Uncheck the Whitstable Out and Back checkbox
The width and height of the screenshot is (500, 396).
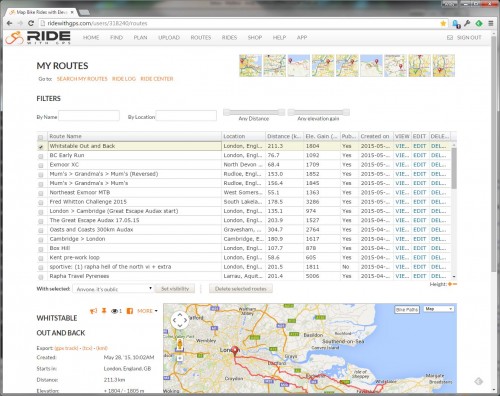[x=41, y=147]
